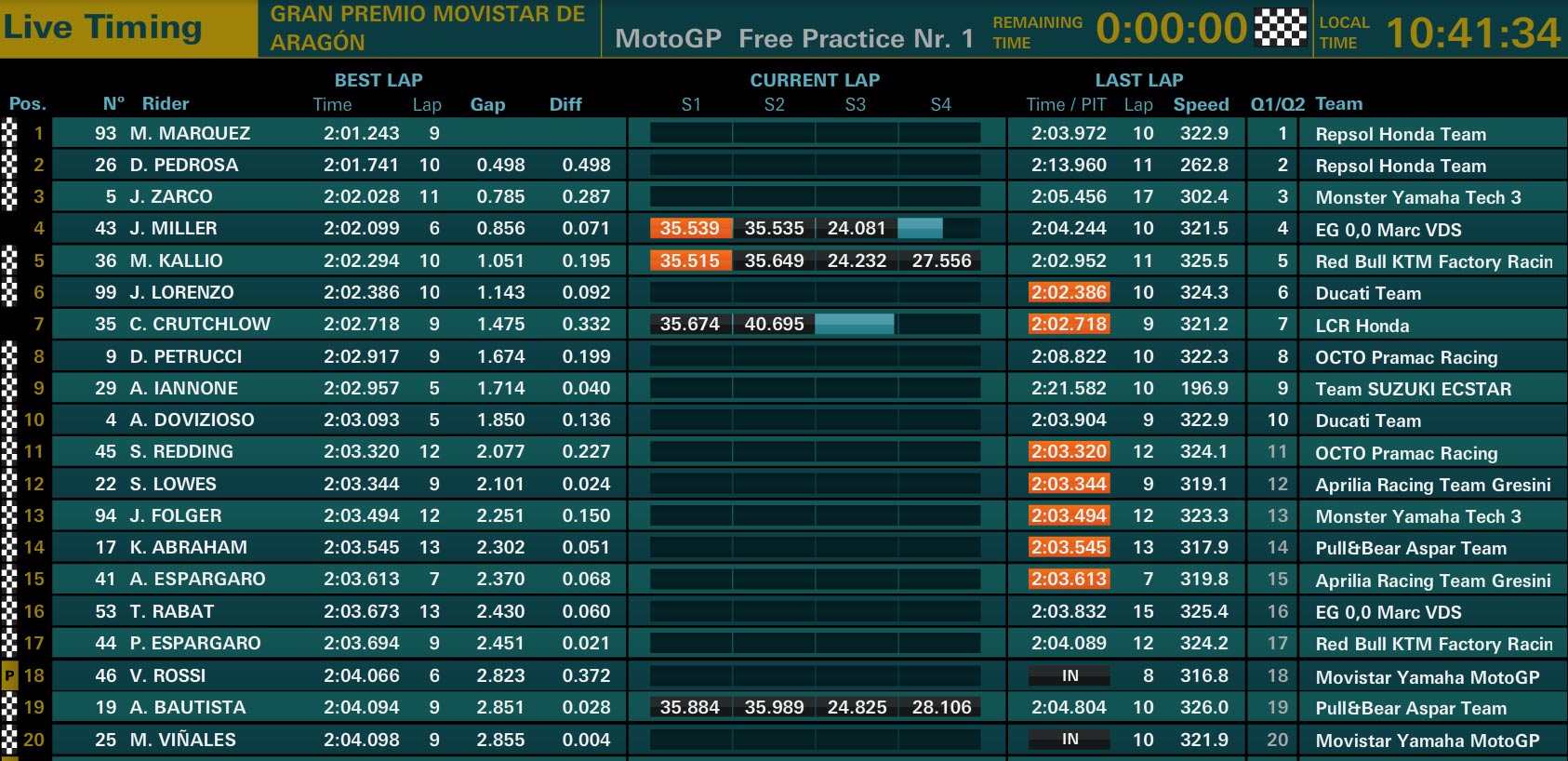Viewport: 1568px width, 761px height.
Task: Click the IN pit indicator for V. Rossi
Action: tap(1070, 675)
